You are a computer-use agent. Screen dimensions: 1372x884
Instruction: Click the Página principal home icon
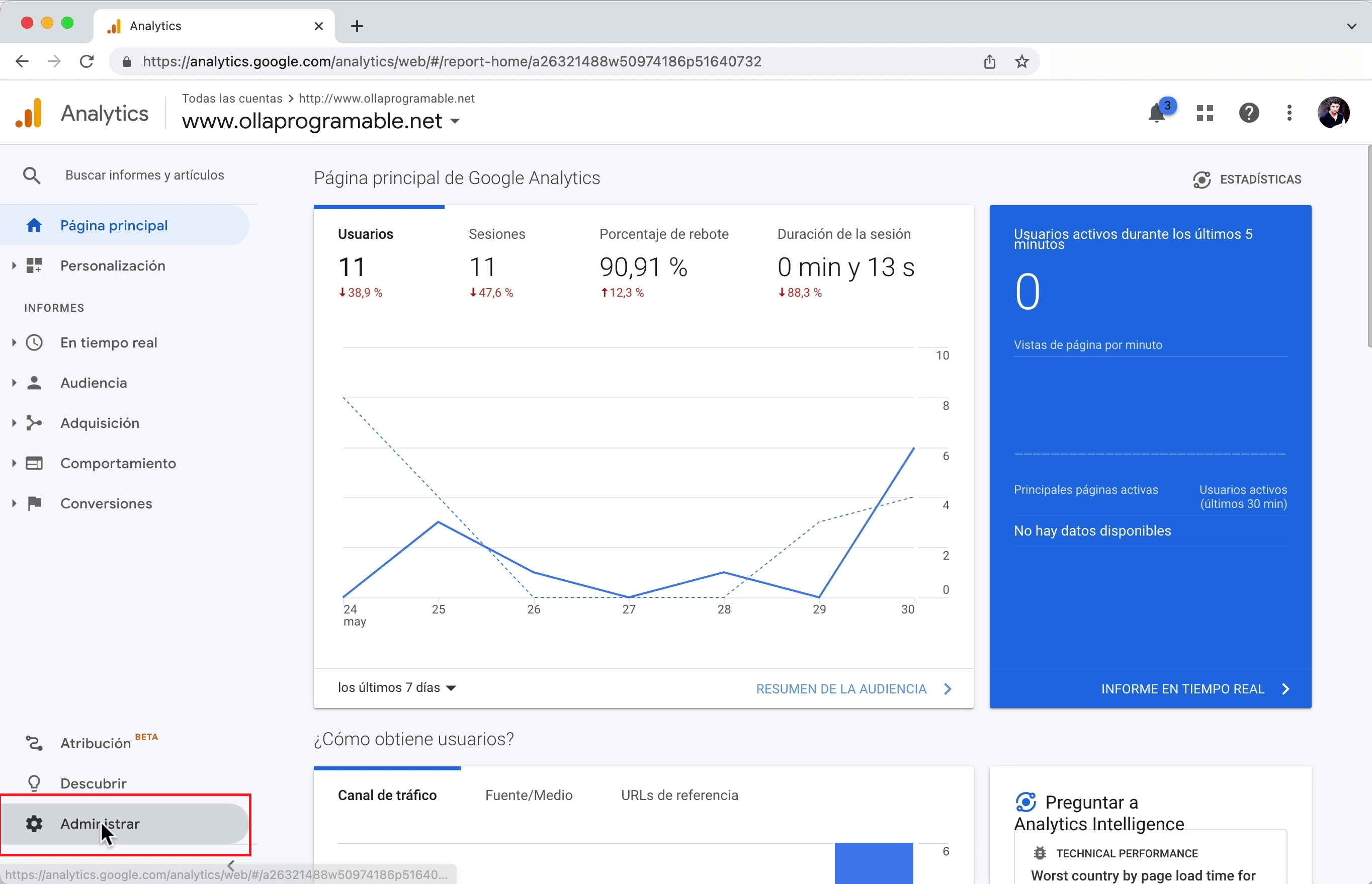point(34,226)
